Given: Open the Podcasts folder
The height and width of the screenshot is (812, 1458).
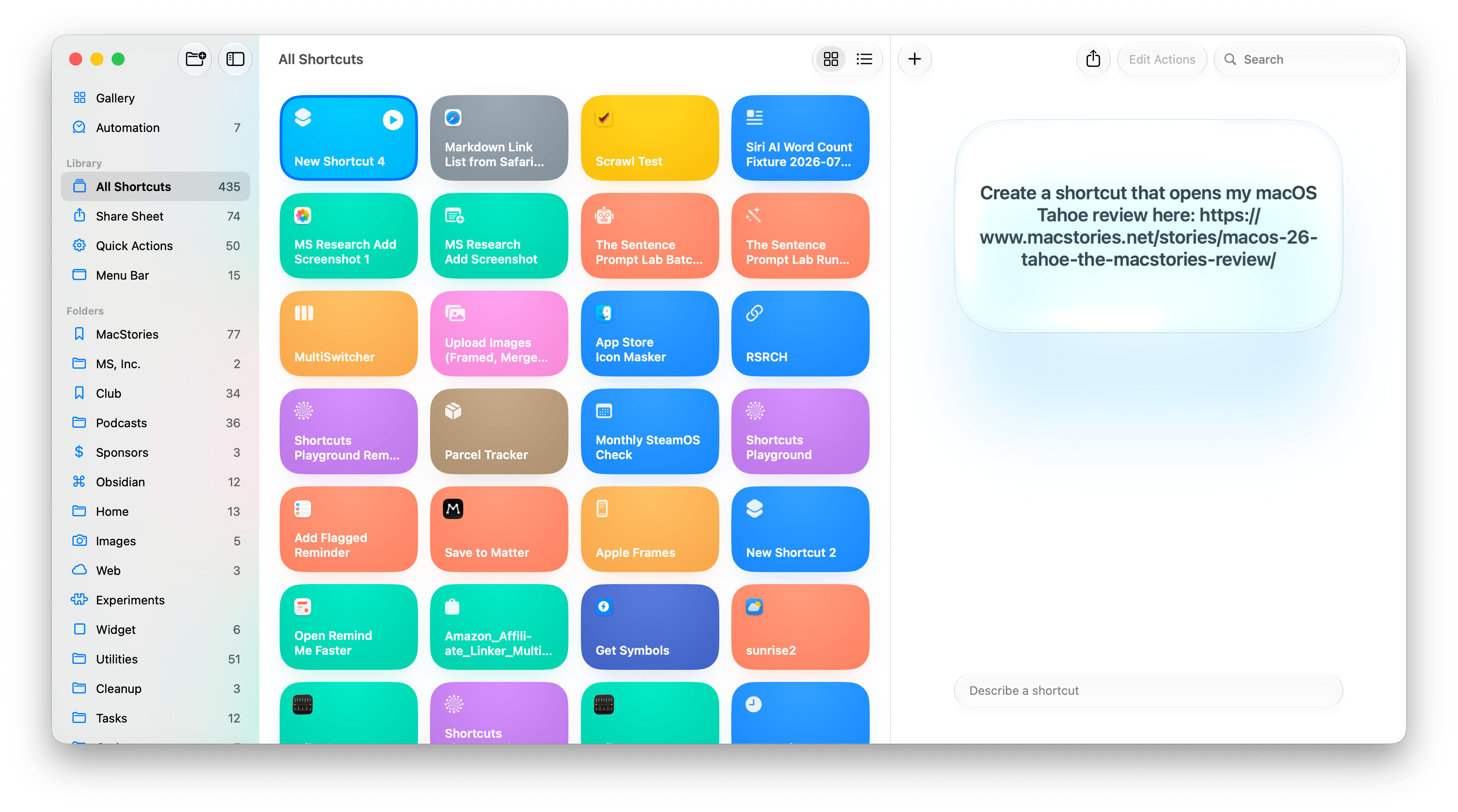Looking at the screenshot, I should point(155,422).
